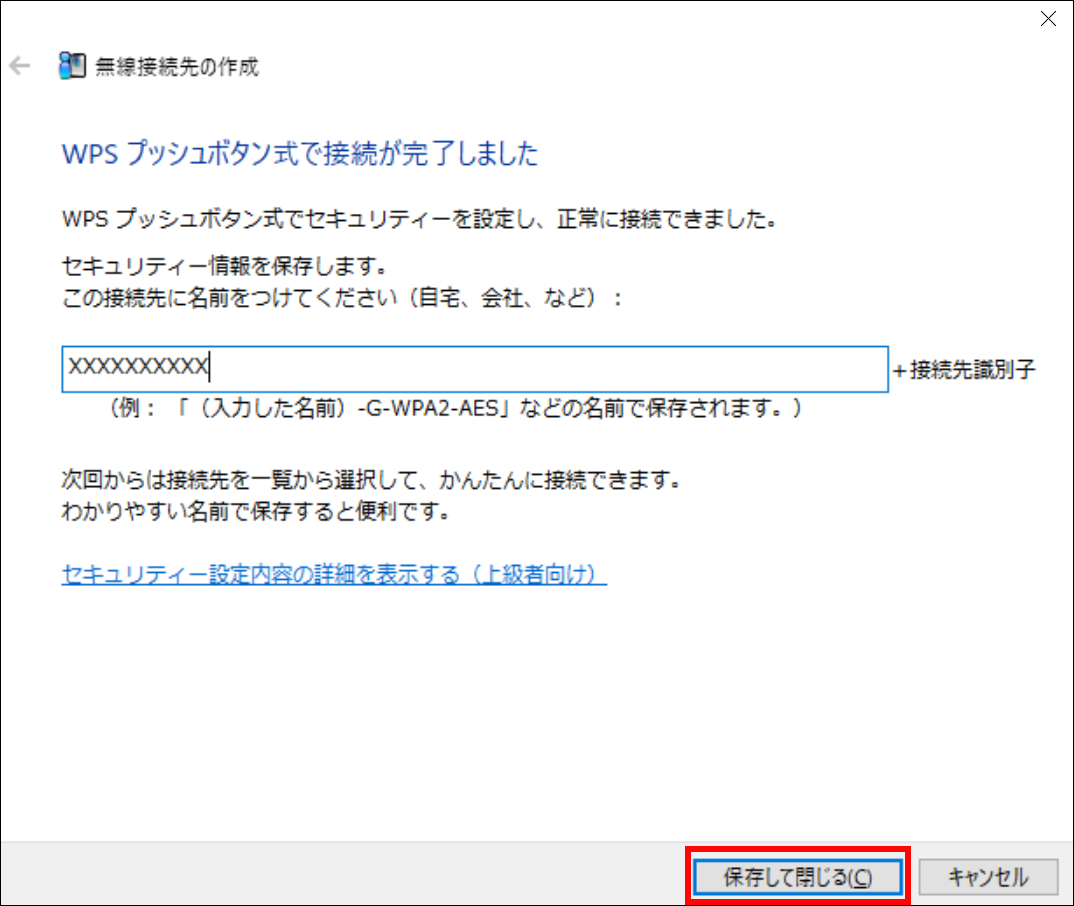Image resolution: width=1074 pixels, height=906 pixels.
Task: Click the この接続先に名前をつけてください prompt label
Action: tap(342, 298)
